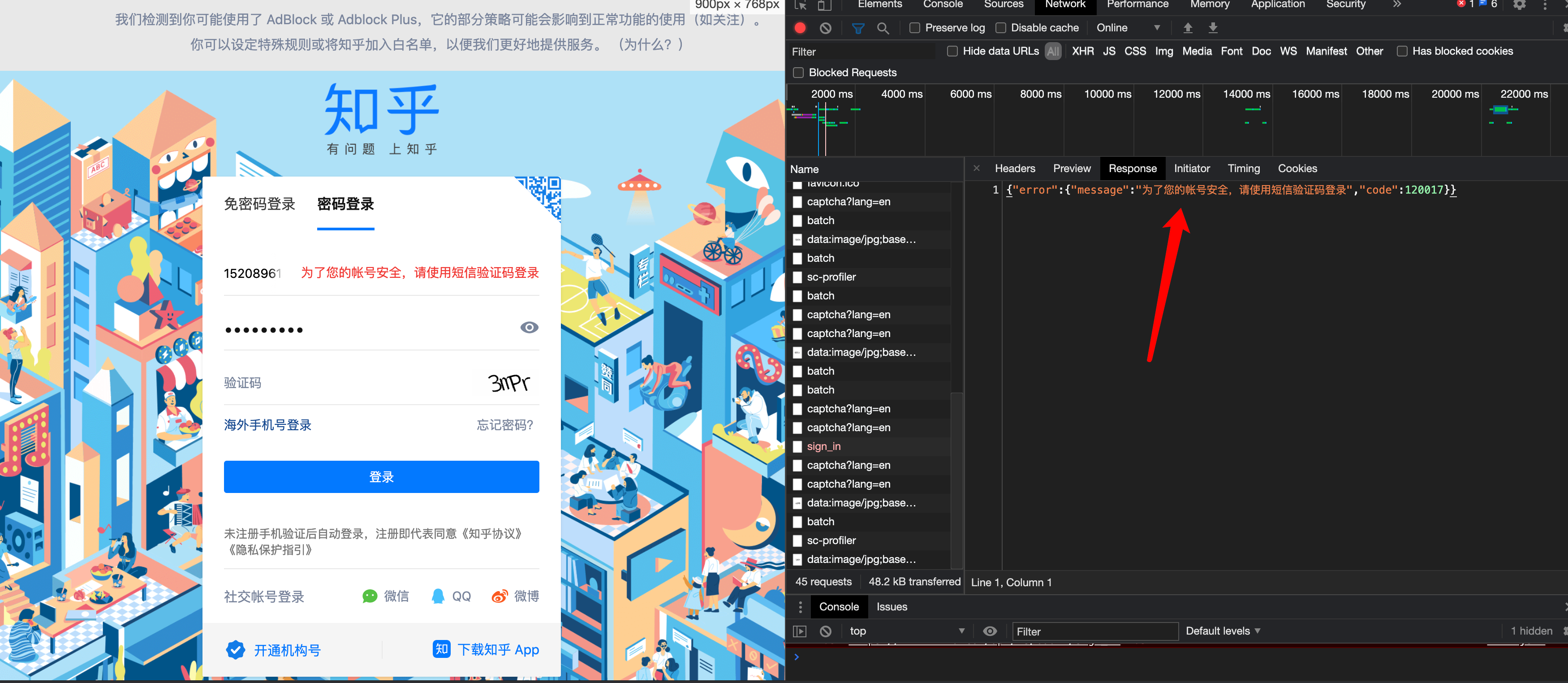Select the sign_in request row
The image size is (1568, 683).
coord(823,446)
